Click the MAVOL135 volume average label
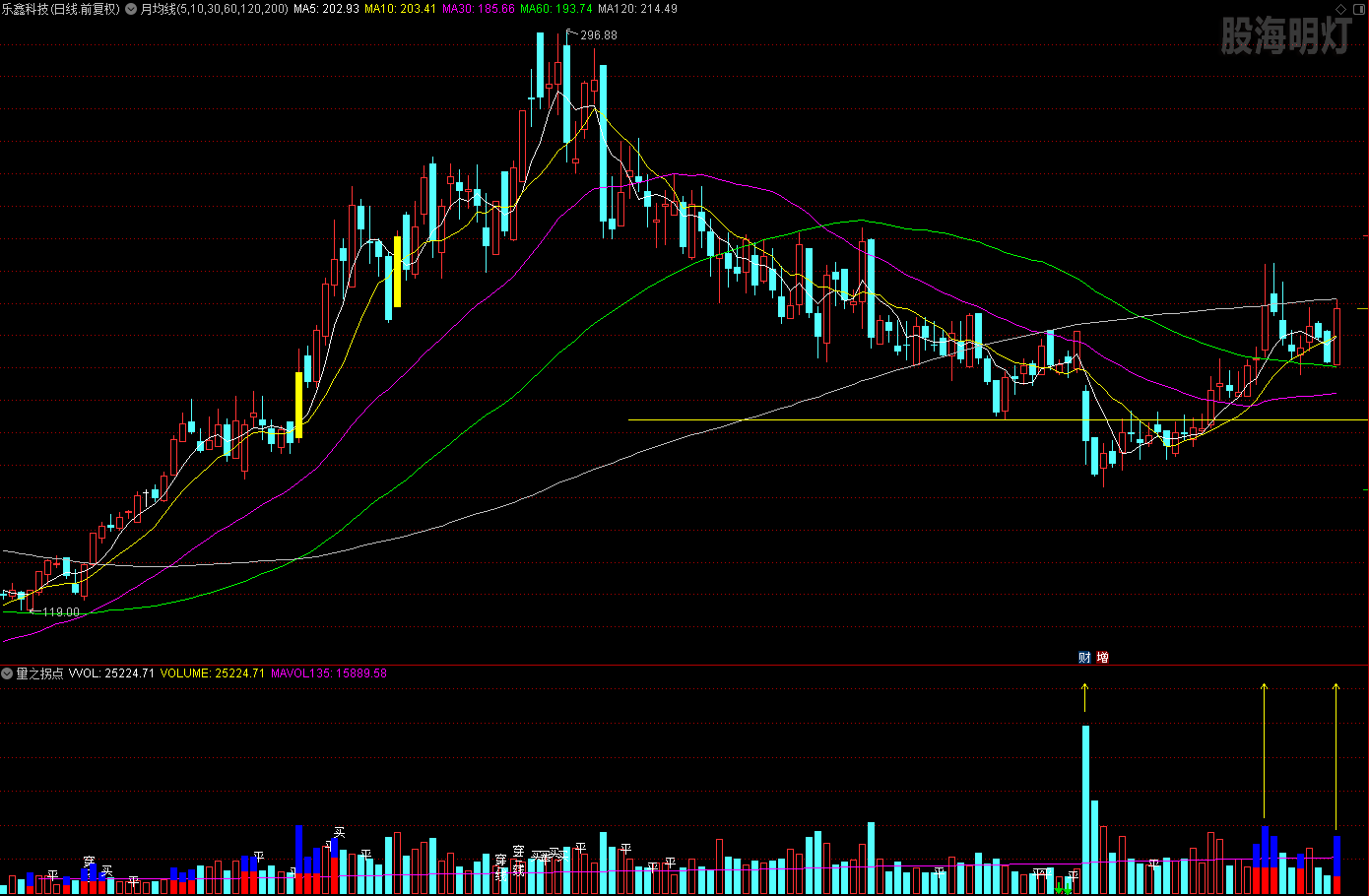Image resolution: width=1369 pixels, height=896 pixels. click(328, 673)
